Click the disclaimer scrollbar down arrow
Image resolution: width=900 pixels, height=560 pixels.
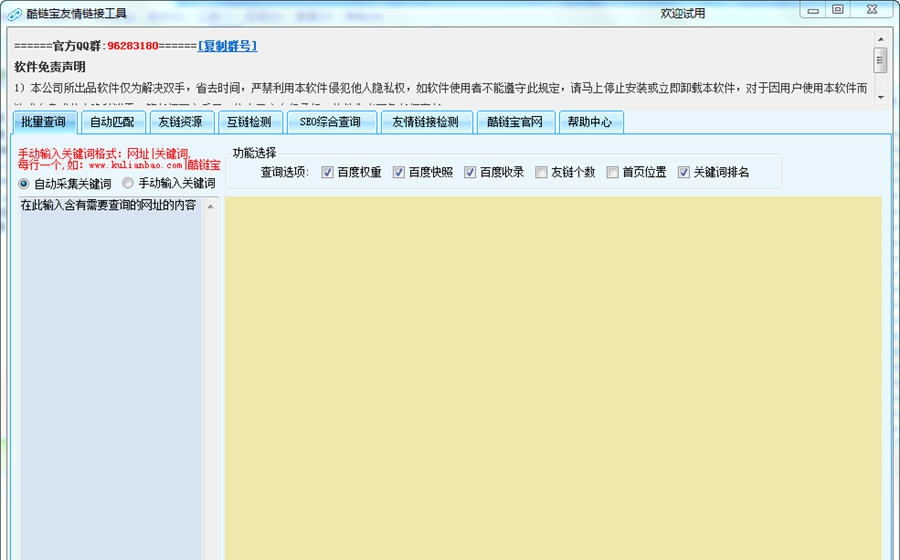pos(880,97)
